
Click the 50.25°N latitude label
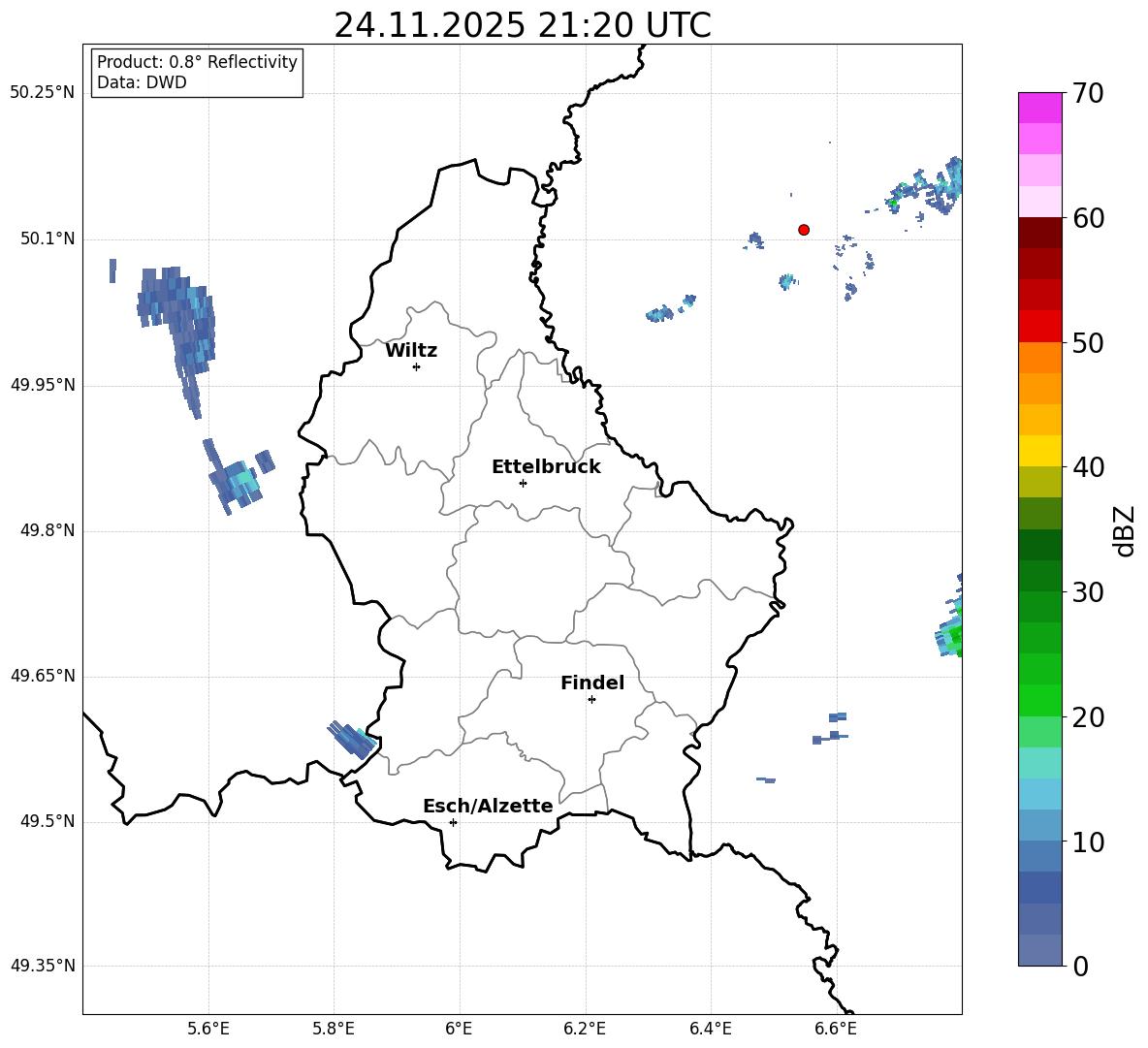[43, 93]
